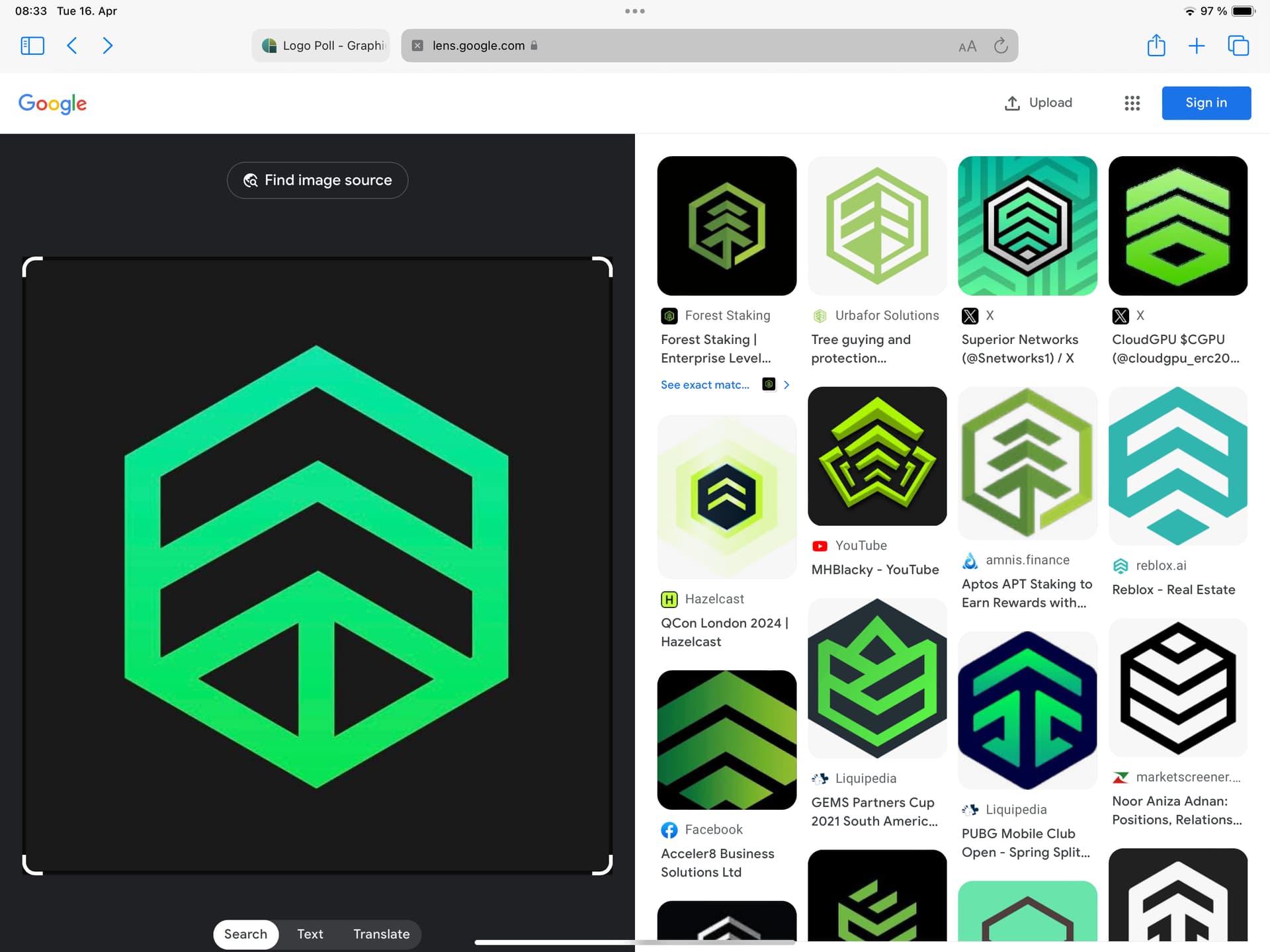This screenshot has width=1270, height=952.
Task: Click the Sign in button
Action: click(x=1206, y=103)
